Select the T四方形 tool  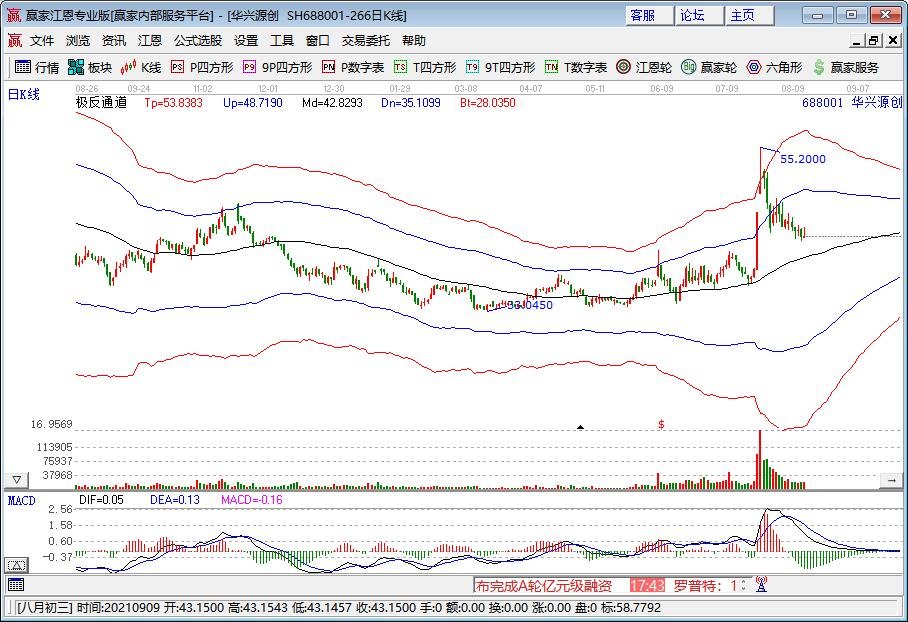[424, 67]
